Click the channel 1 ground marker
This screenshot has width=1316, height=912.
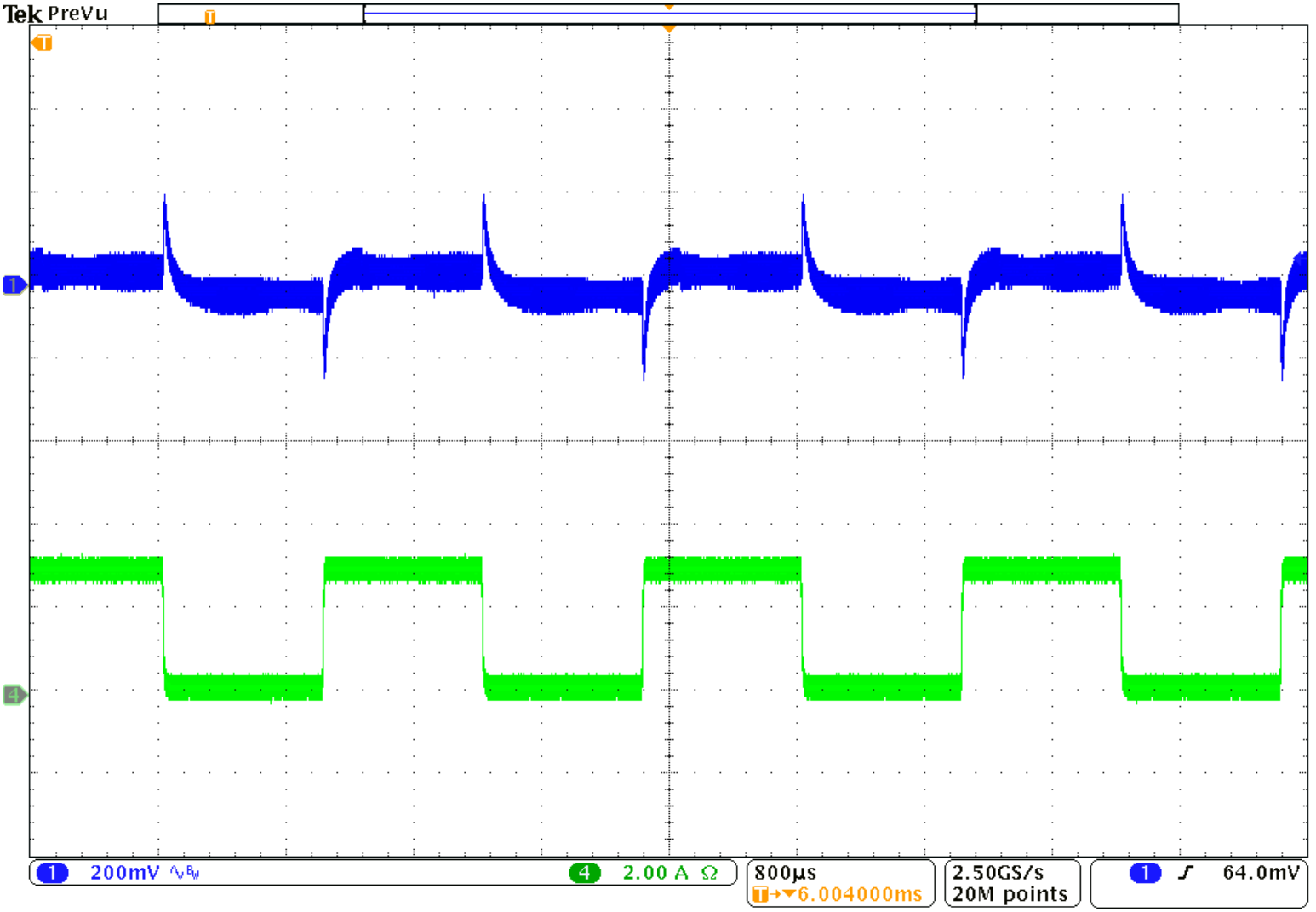click(14, 284)
